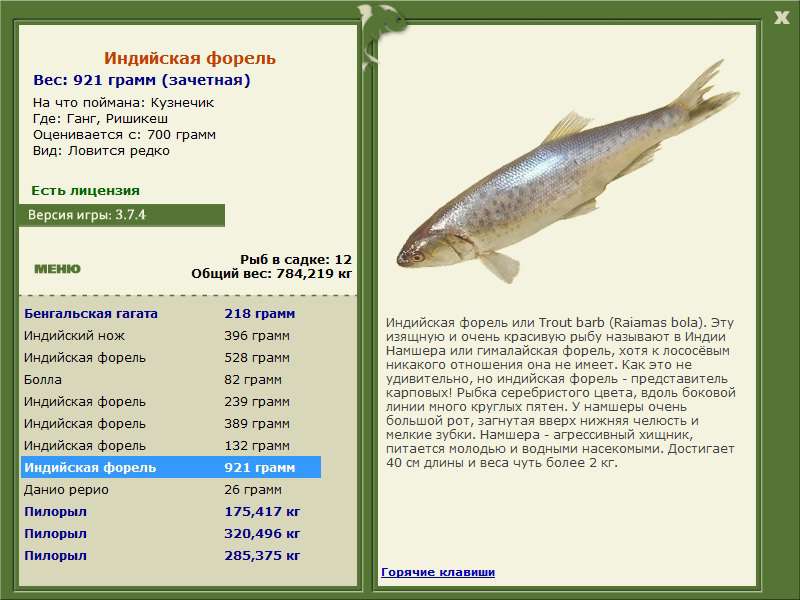Select highlighted Индийская форель 921 грамм row
The image size is (800, 600).
171,467
